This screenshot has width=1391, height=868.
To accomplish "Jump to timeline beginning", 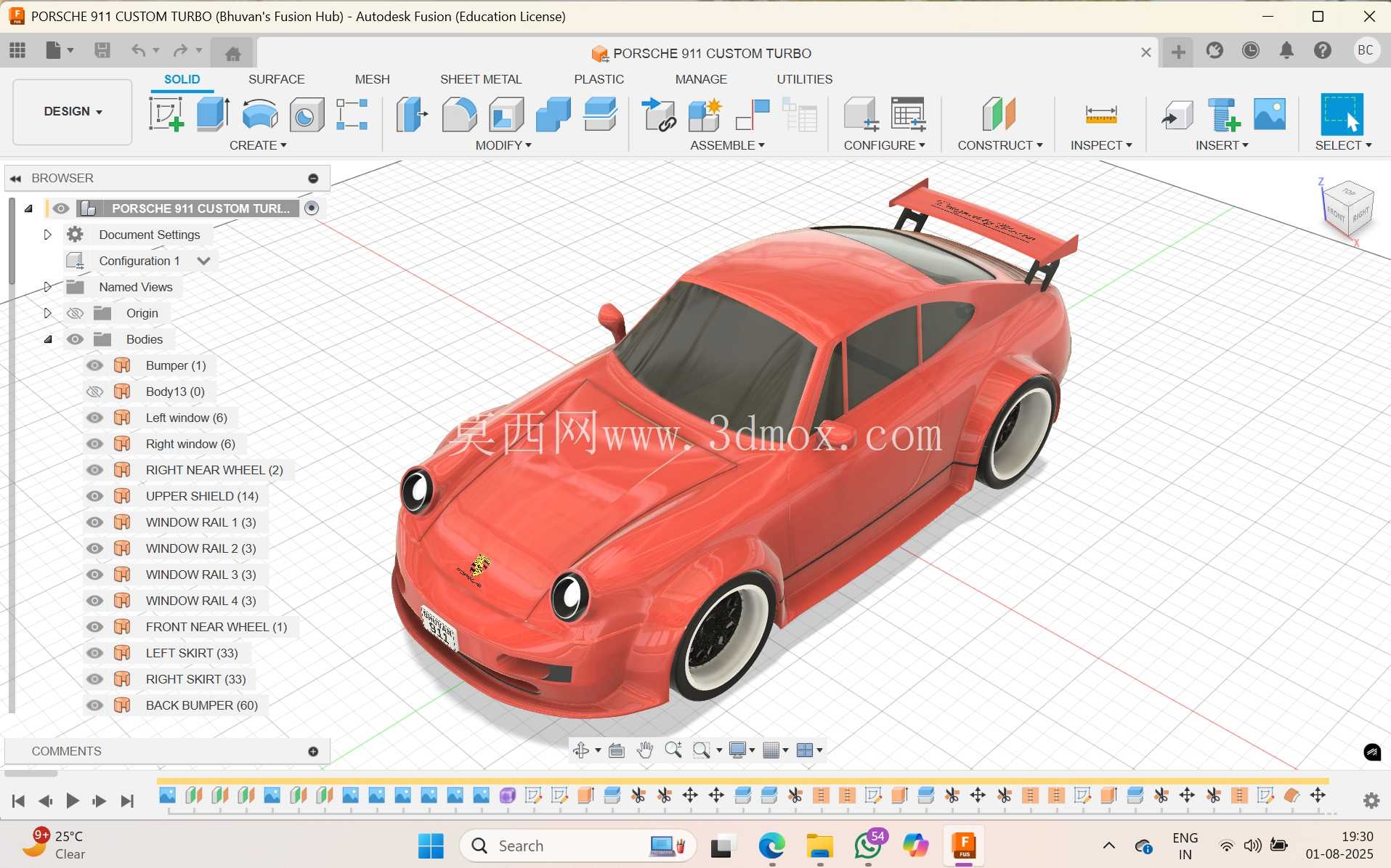I will tap(18, 800).
